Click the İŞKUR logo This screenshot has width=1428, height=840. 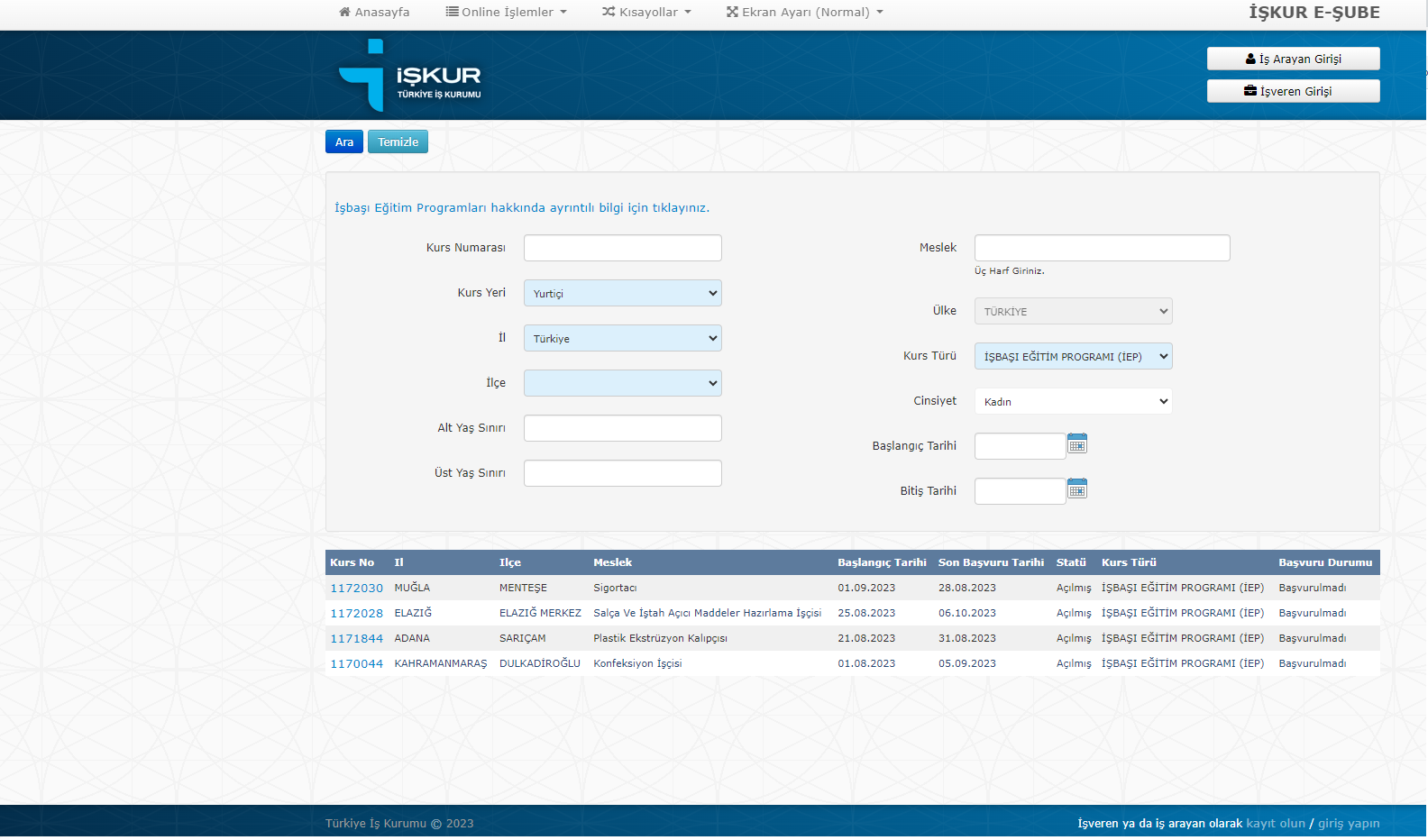click(410, 77)
